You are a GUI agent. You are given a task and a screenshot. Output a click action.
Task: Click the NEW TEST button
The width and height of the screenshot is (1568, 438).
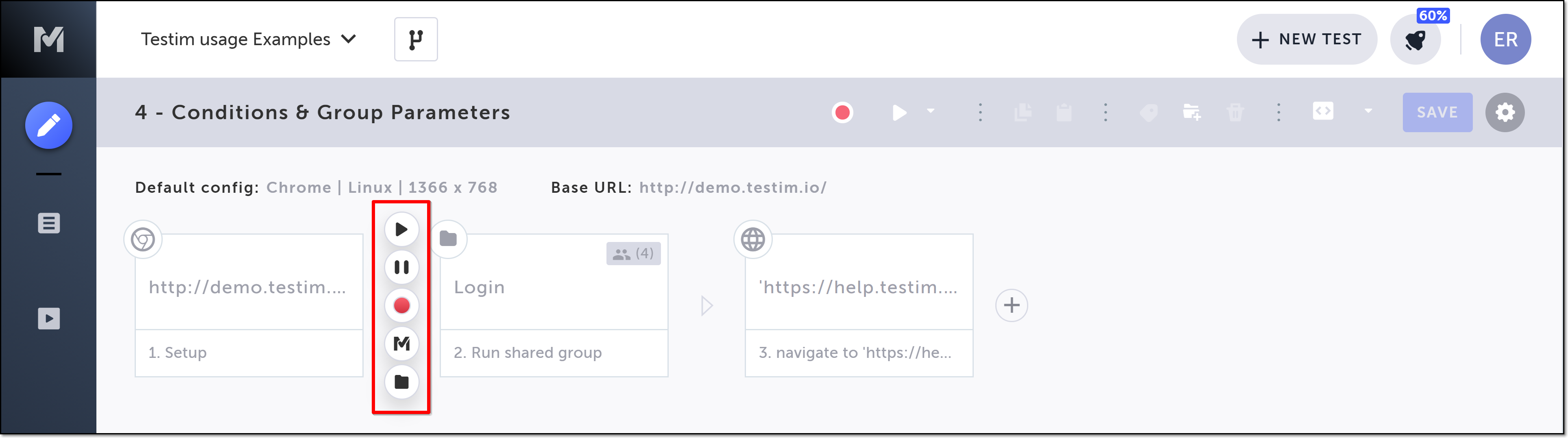tap(1307, 39)
